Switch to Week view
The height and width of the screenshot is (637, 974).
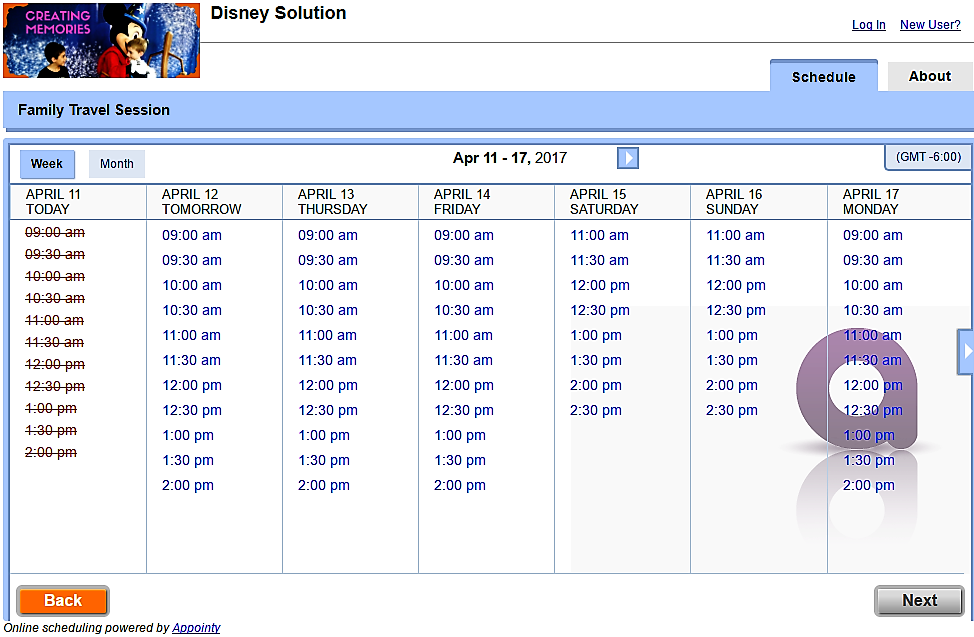[47, 164]
